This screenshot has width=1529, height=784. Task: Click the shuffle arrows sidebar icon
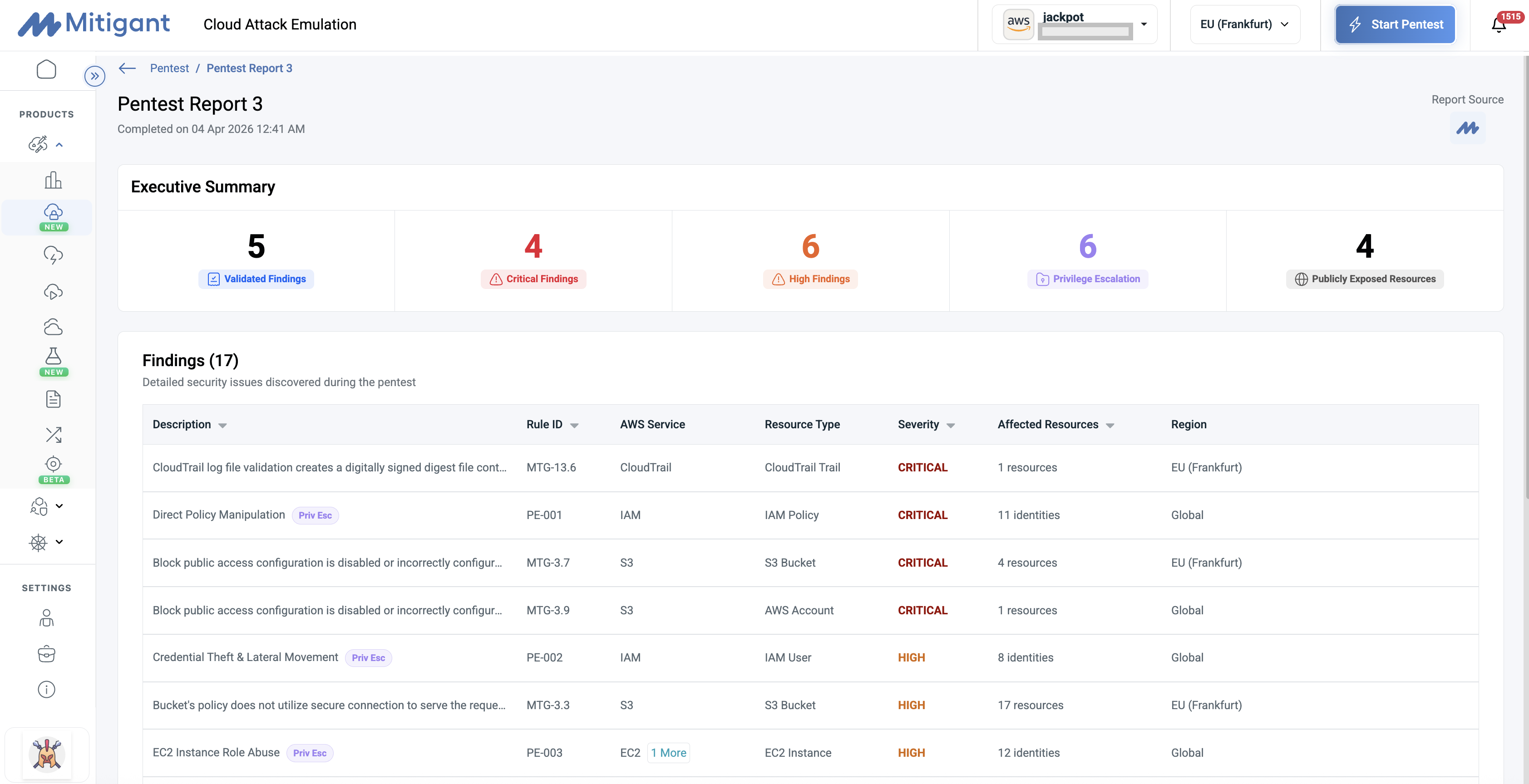click(53, 435)
